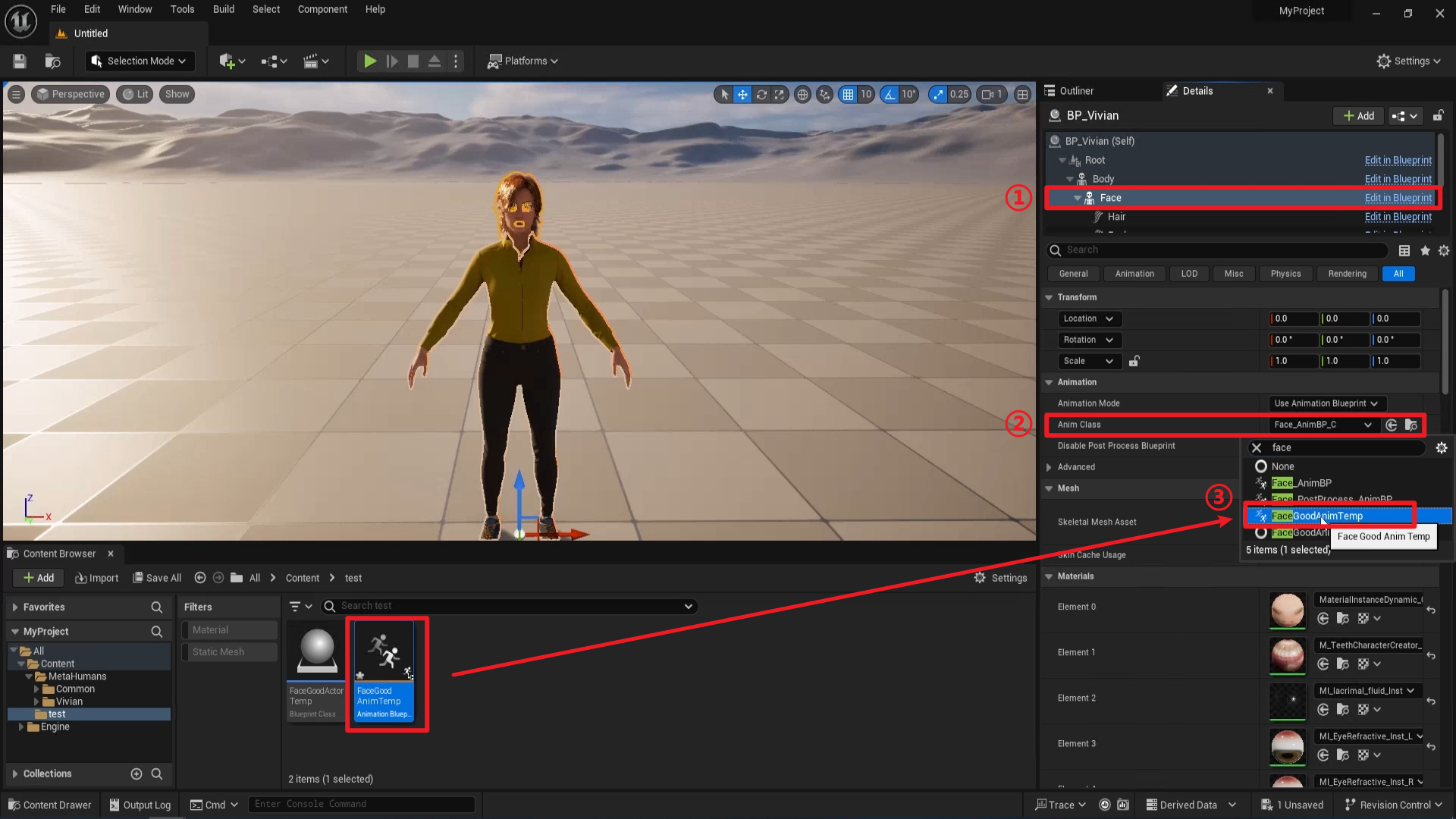The image size is (1456, 819).
Task: Open the Content Drawer
Action: (50, 805)
